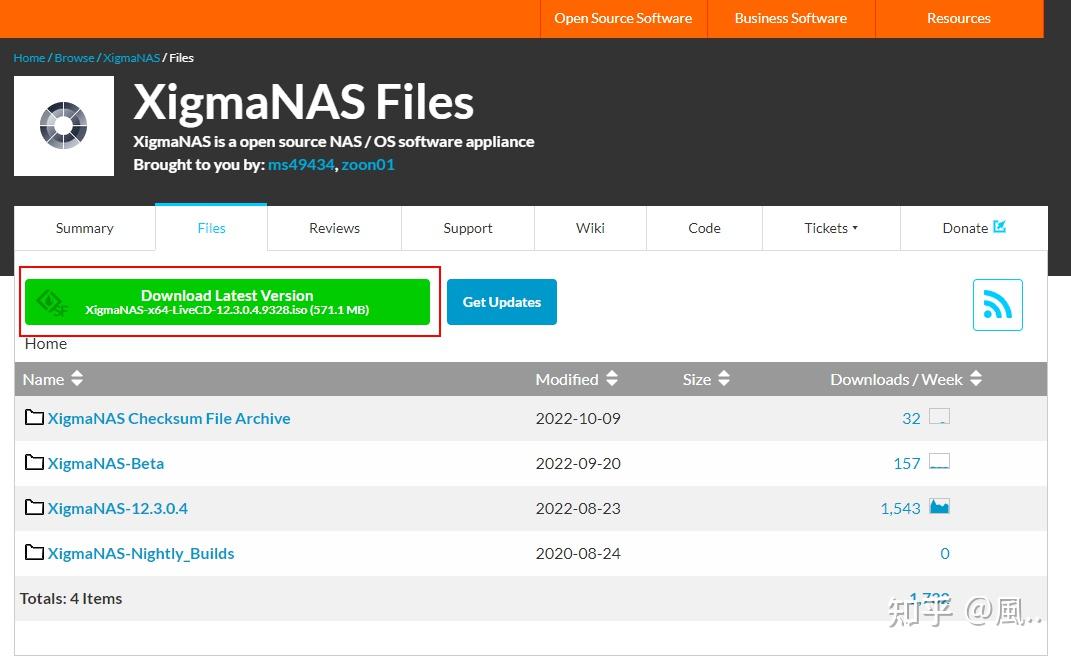Click the ms49434 contributor link

click(x=301, y=164)
